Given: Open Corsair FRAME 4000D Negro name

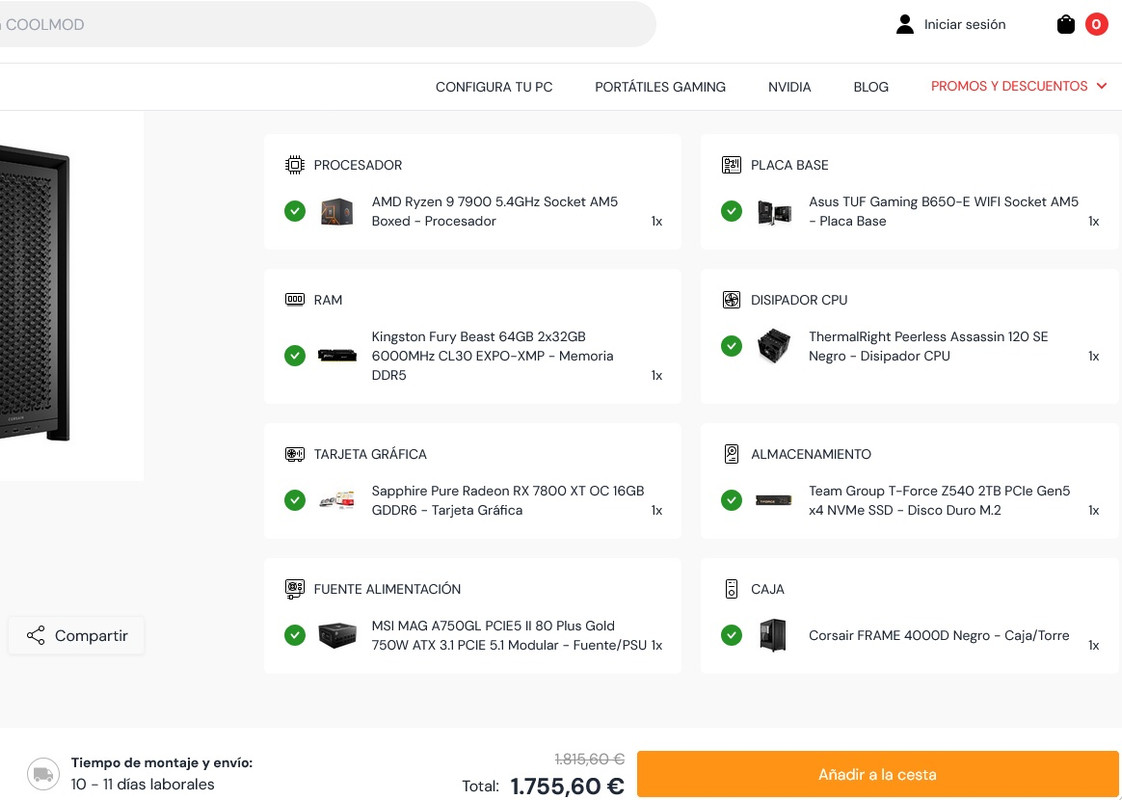Looking at the screenshot, I should click(939, 635).
